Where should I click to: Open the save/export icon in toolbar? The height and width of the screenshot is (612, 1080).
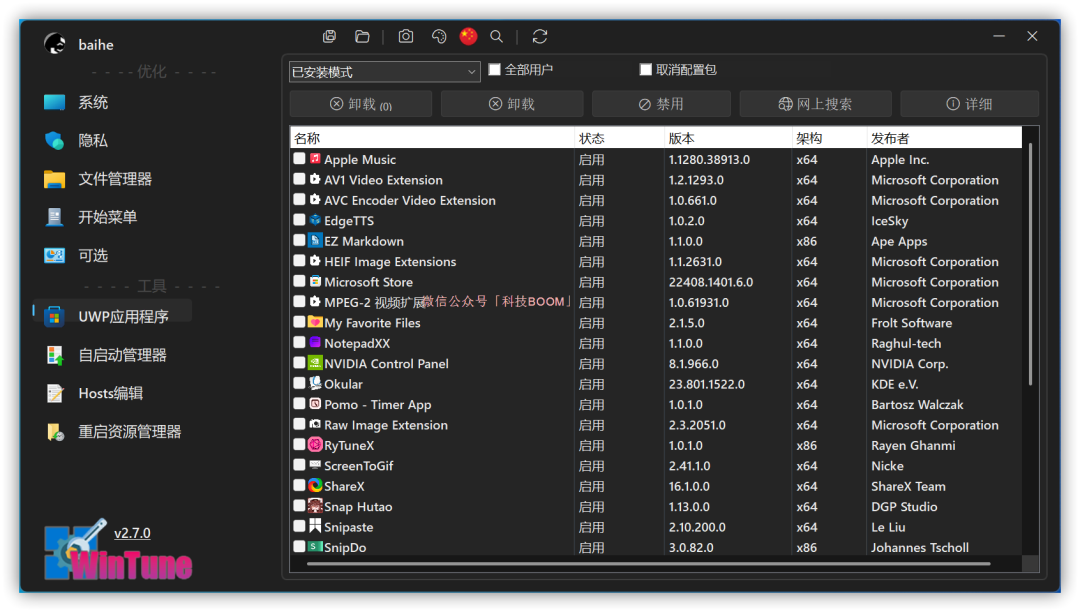coord(329,36)
